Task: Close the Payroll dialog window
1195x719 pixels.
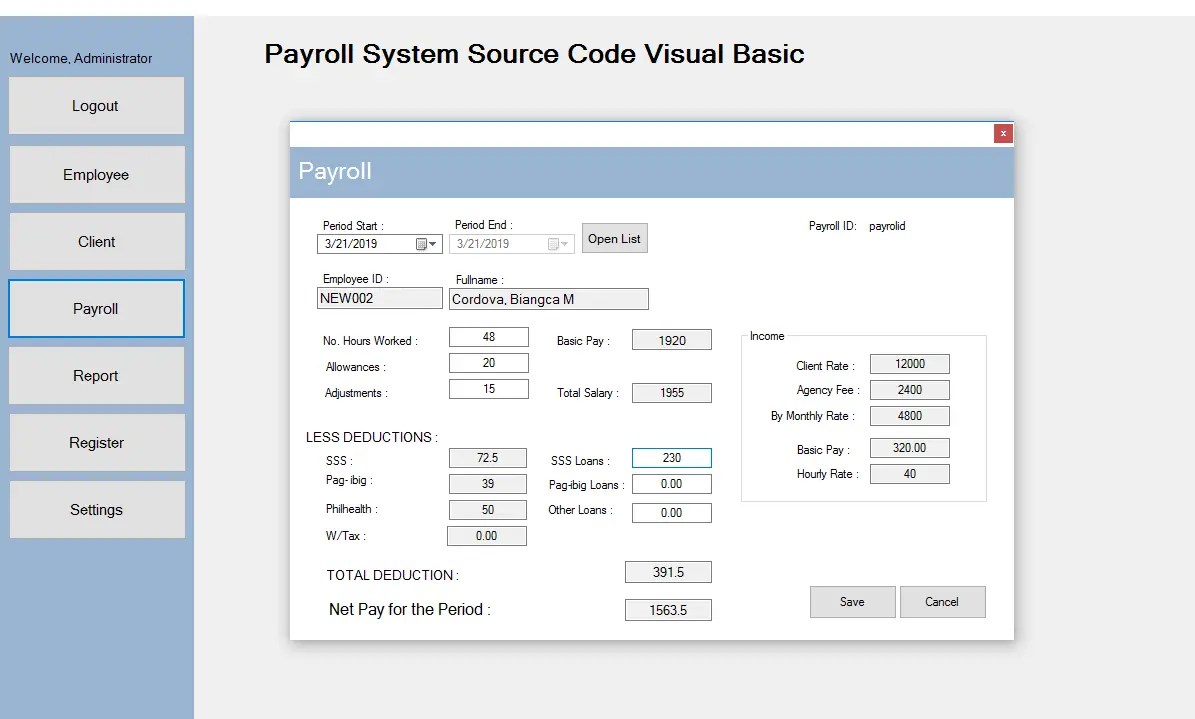Action: (x=1002, y=133)
